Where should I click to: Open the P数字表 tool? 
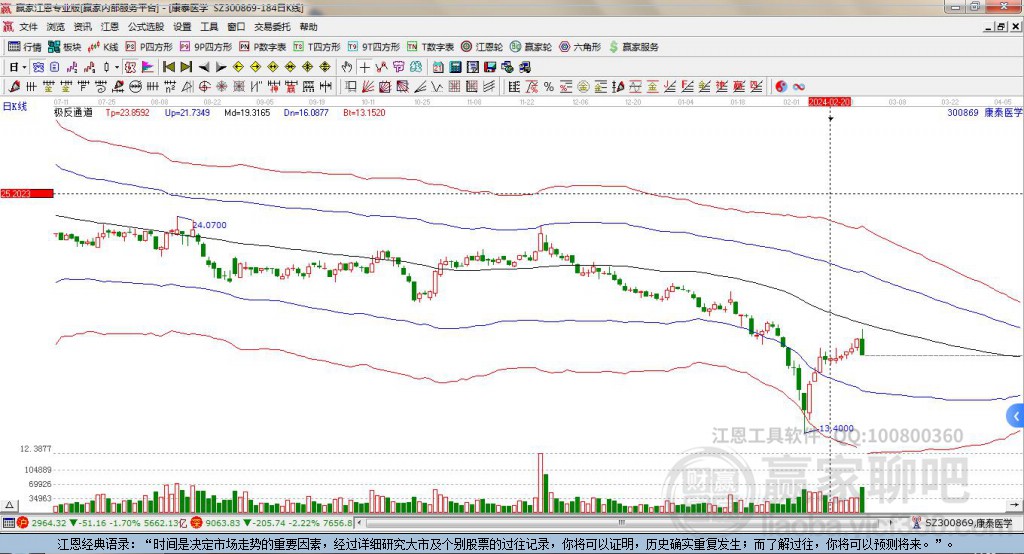tap(263, 47)
